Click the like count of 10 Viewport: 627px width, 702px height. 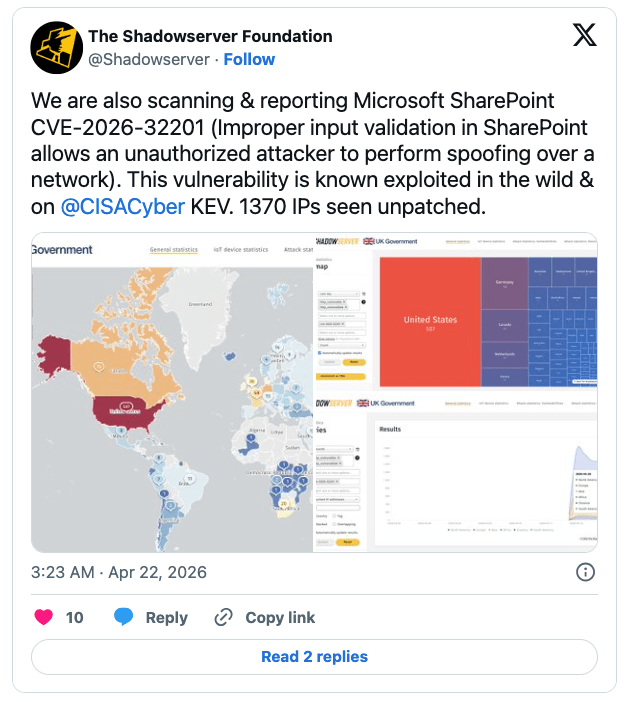(x=75, y=617)
